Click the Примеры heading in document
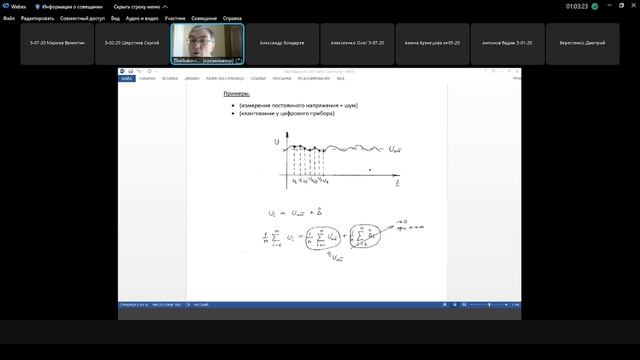 pos(237,93)
